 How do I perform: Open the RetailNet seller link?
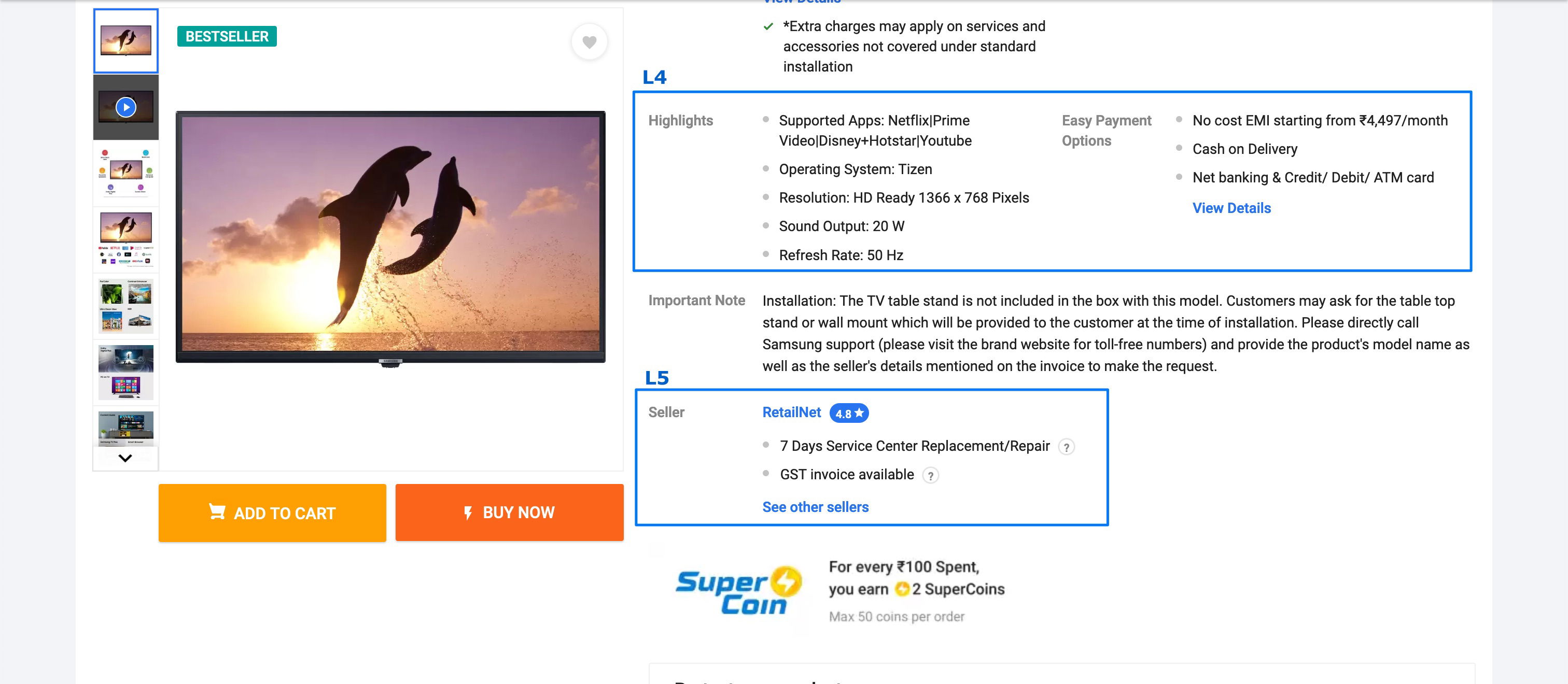(791, 412)
